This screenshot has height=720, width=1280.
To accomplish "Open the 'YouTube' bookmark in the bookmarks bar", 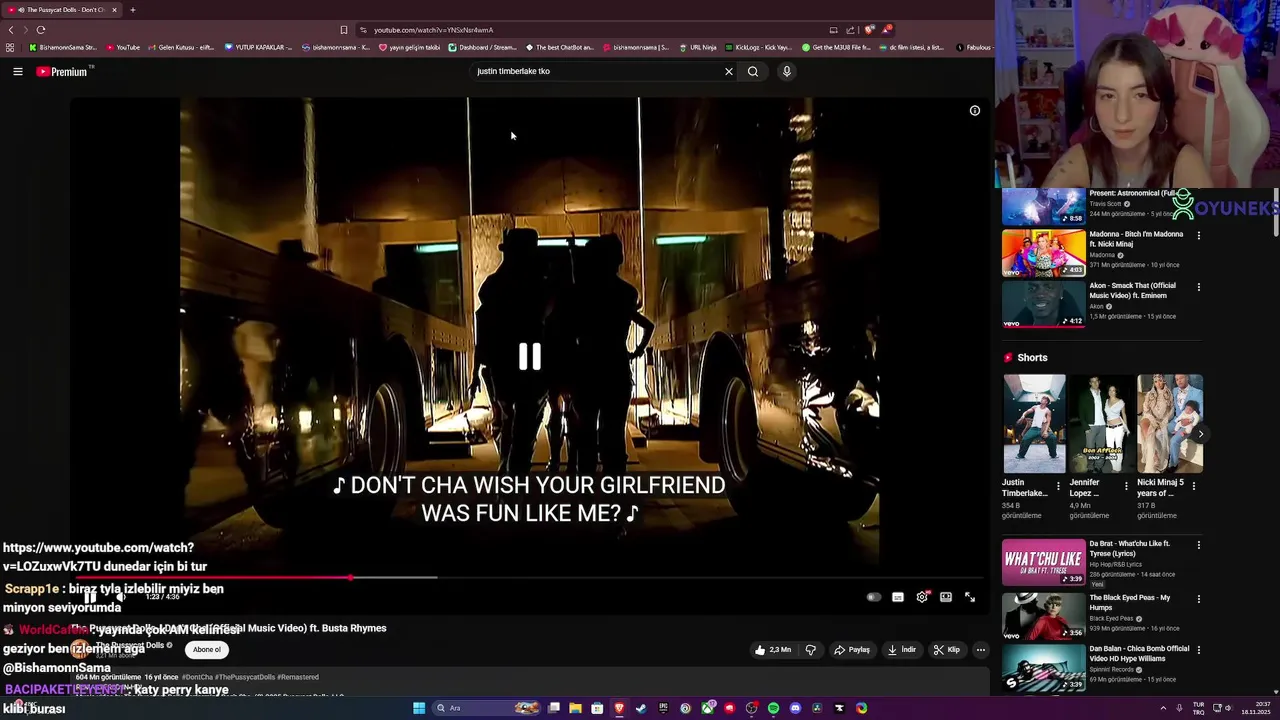I will pos(123,47).
